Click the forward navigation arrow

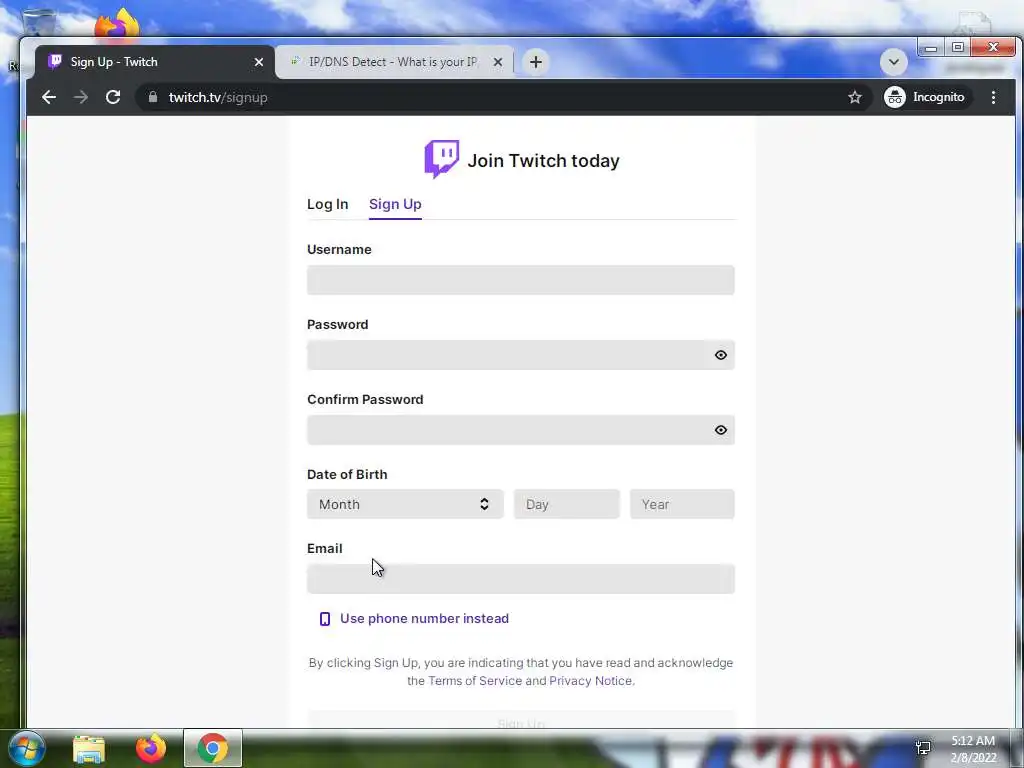point(81,97)
